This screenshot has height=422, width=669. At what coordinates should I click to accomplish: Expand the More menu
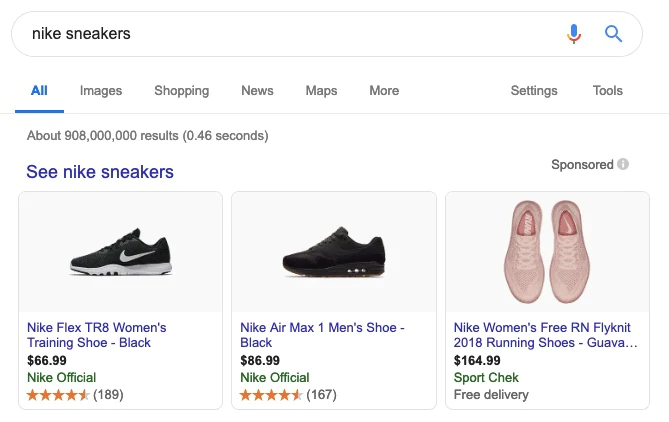pos(384,91)
